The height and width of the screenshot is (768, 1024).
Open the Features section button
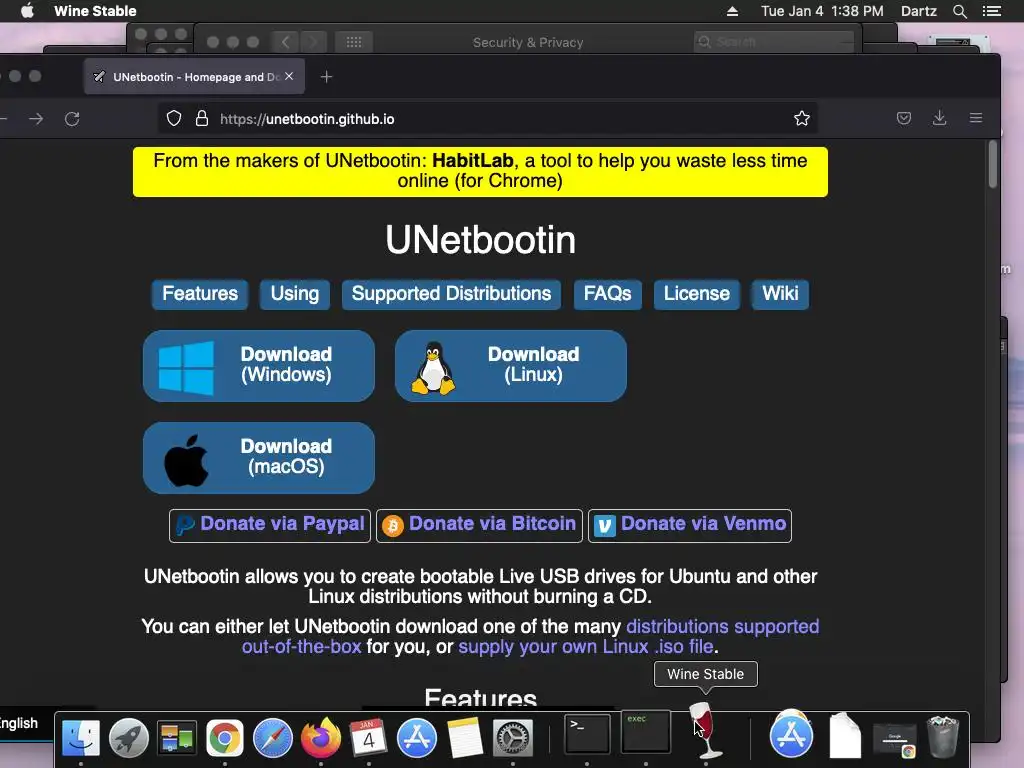(200, 294)
